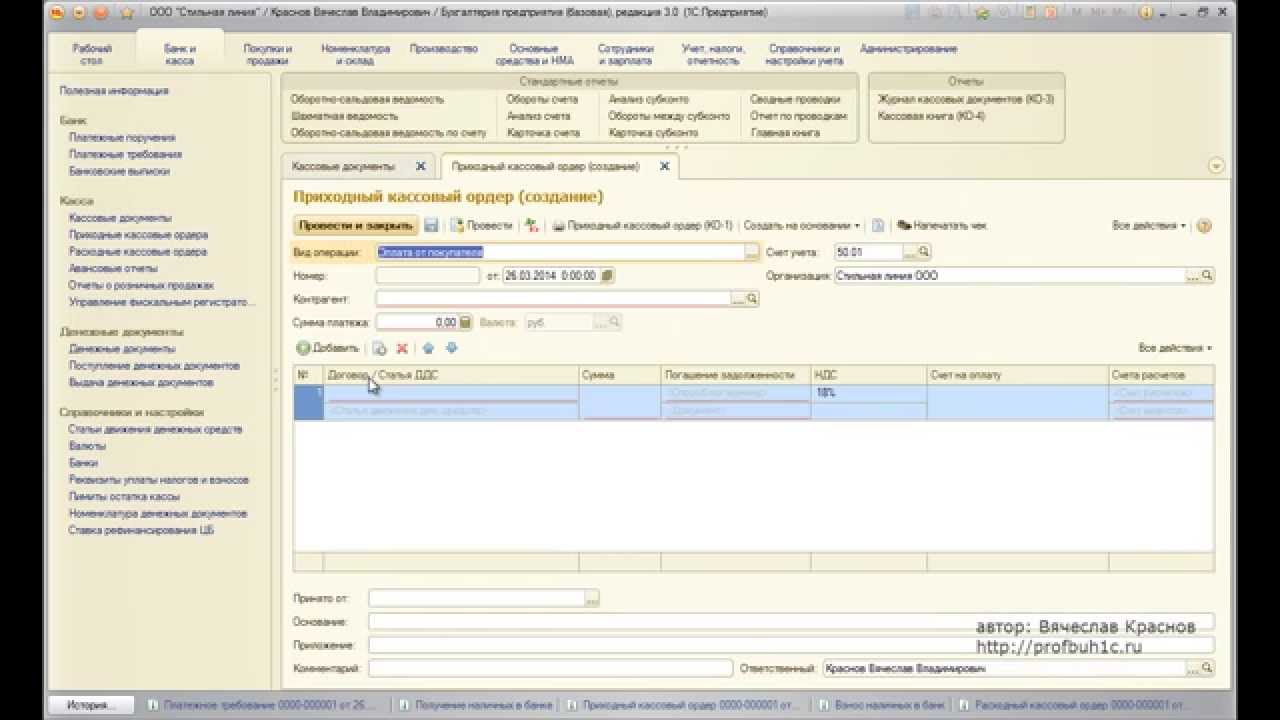
Task: Click the Сумма column header
Action: pos(620,375)
